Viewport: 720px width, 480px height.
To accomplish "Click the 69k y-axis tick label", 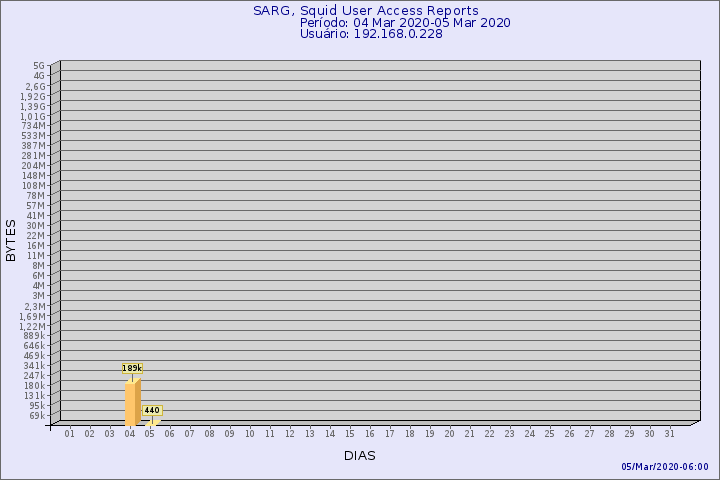I will (37, 416).
